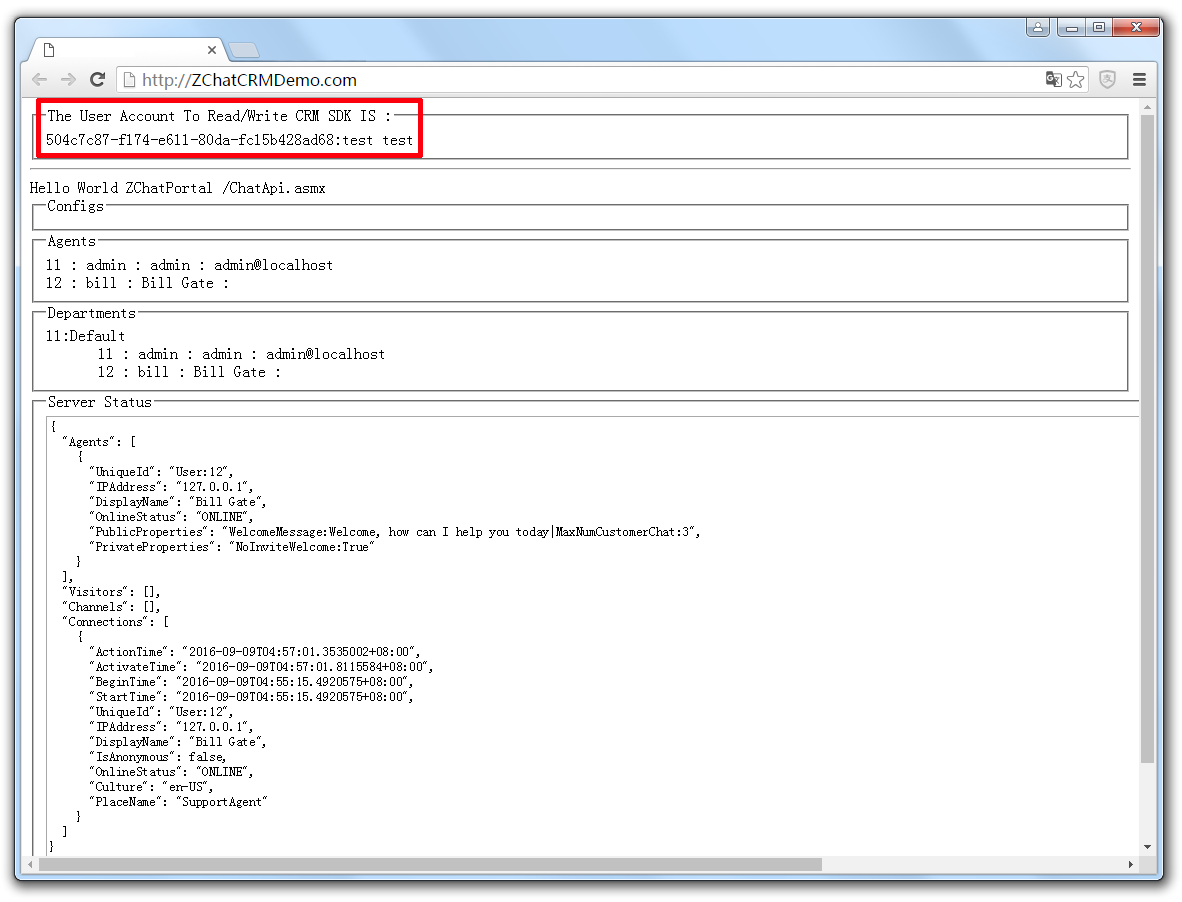The width and height of the screenshot is (1182, 902).
Task: Open the Chrome hamburger menu
Action: tap(1139, 79)
